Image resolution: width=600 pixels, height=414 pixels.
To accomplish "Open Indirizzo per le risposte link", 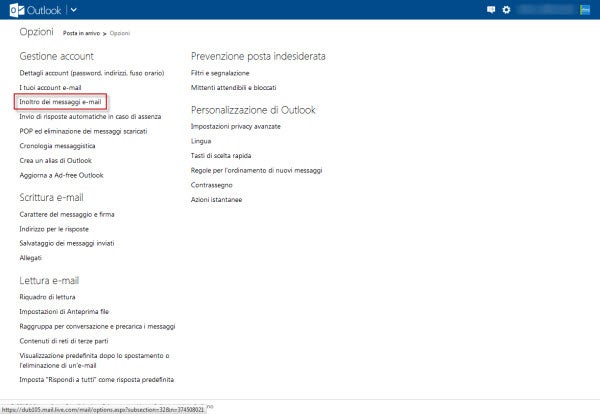I will point(54,229).
